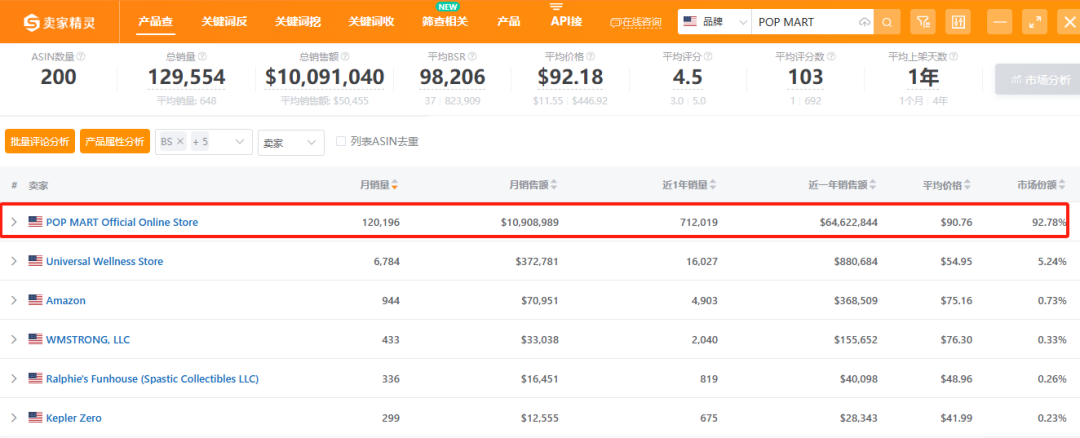
Task: Click help icon beside 平均评分
Action: point(708,56)
